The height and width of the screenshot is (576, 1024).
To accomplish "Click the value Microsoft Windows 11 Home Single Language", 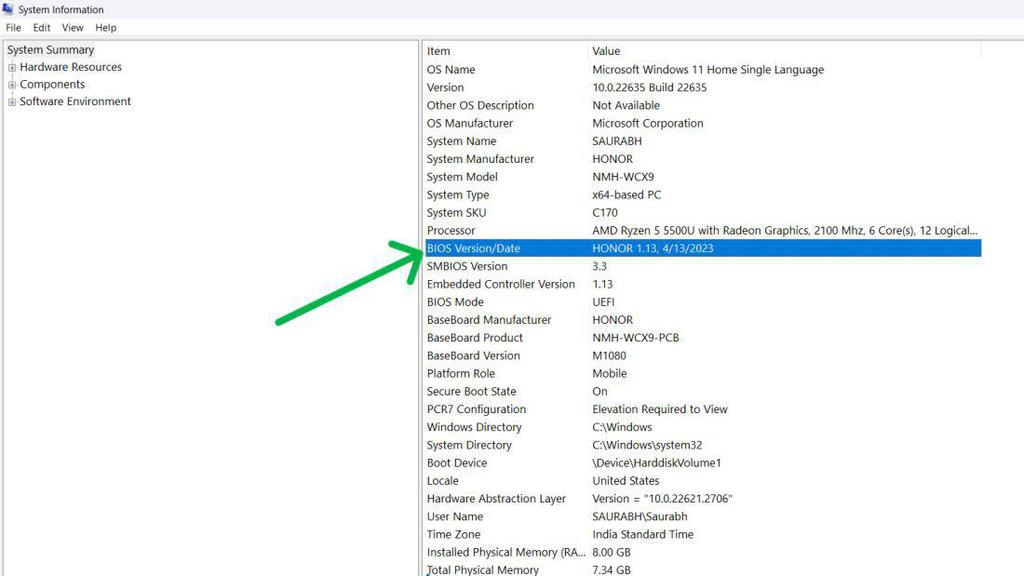I will tap(708, 69).
